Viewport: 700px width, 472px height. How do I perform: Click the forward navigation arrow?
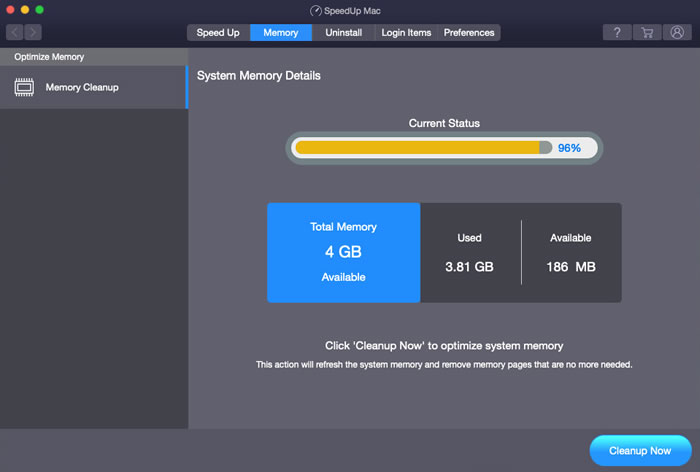(x=32, y=33)
